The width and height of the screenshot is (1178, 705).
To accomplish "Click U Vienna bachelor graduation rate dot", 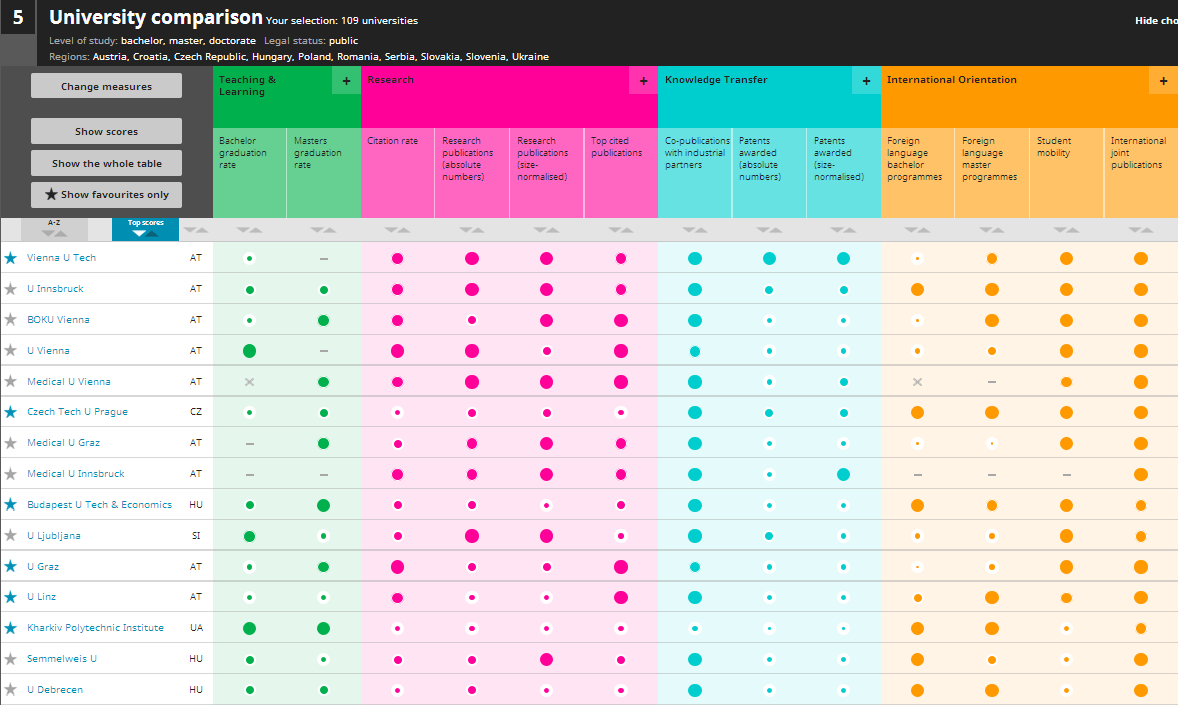I will 249,351.
